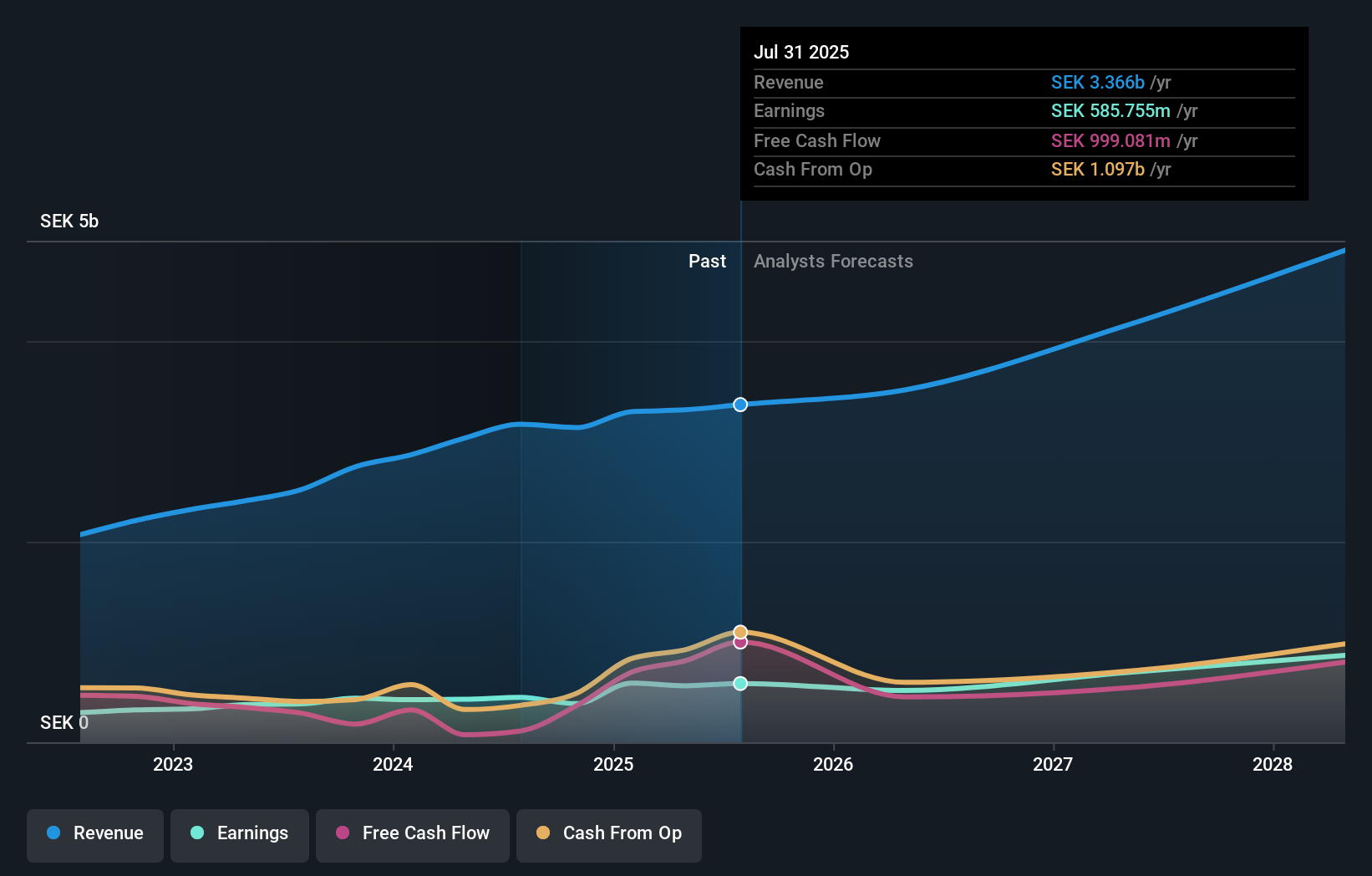Screen dimensions: 1372x876
Task: Click the pink Free Cash Flow dot icon
Action: [342, 833]
